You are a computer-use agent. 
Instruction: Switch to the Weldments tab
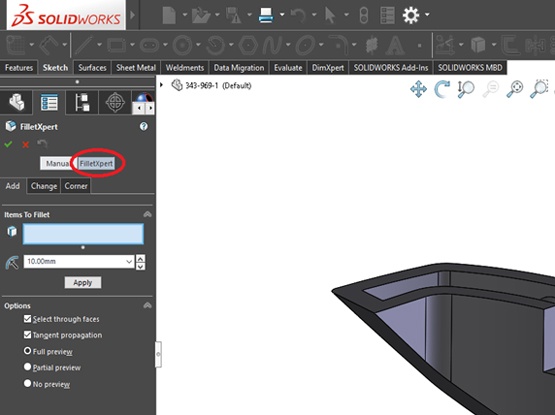185,68
